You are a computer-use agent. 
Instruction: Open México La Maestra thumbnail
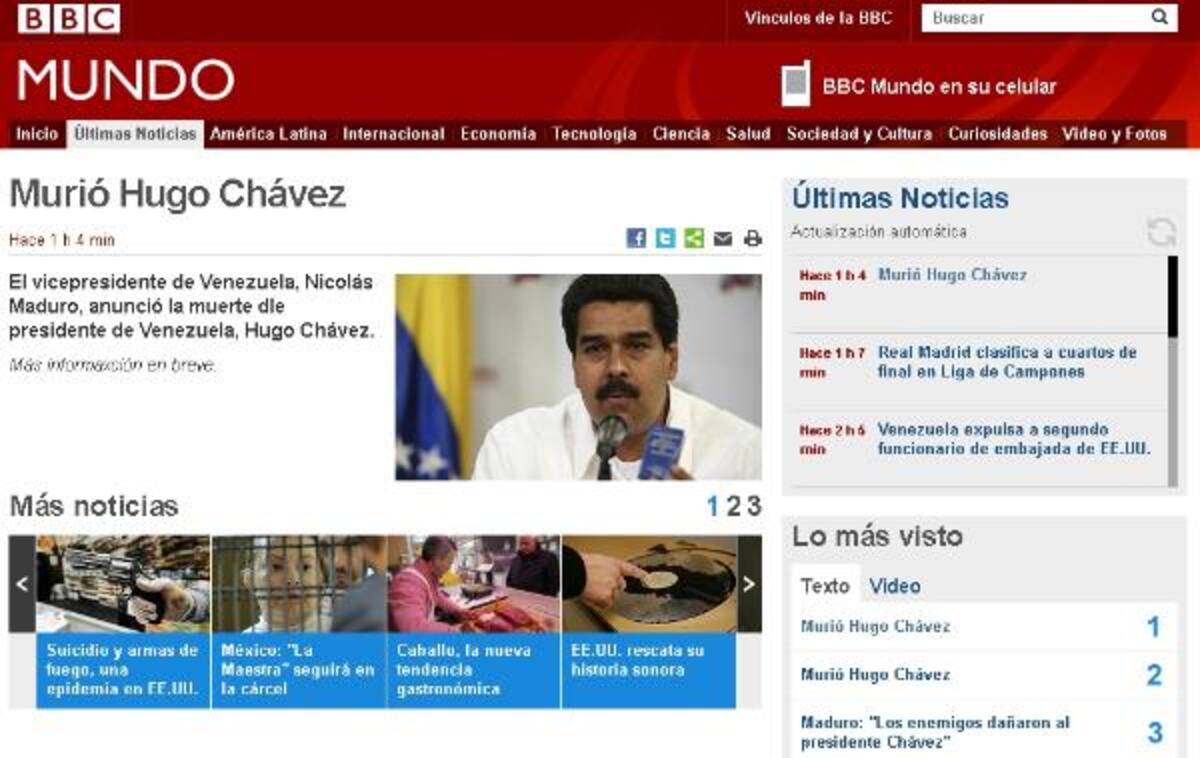click(299, 584)
